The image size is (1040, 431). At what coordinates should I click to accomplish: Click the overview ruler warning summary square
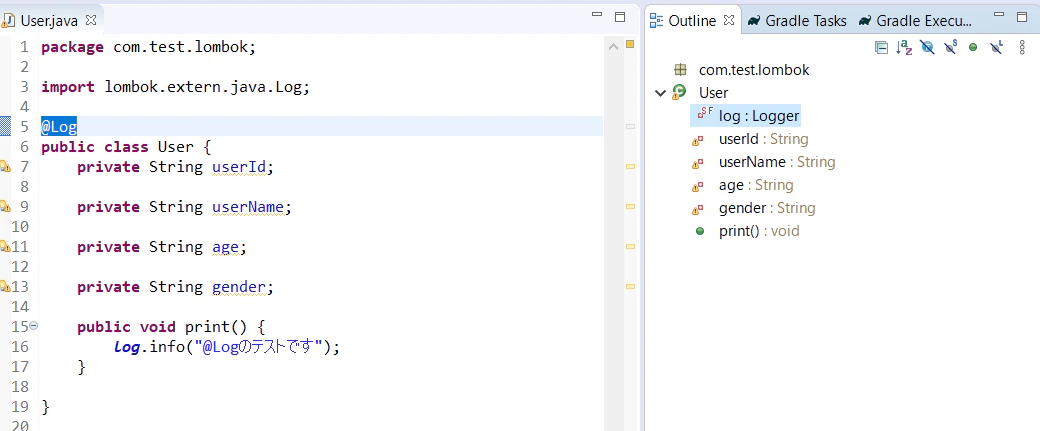(630, 44)
